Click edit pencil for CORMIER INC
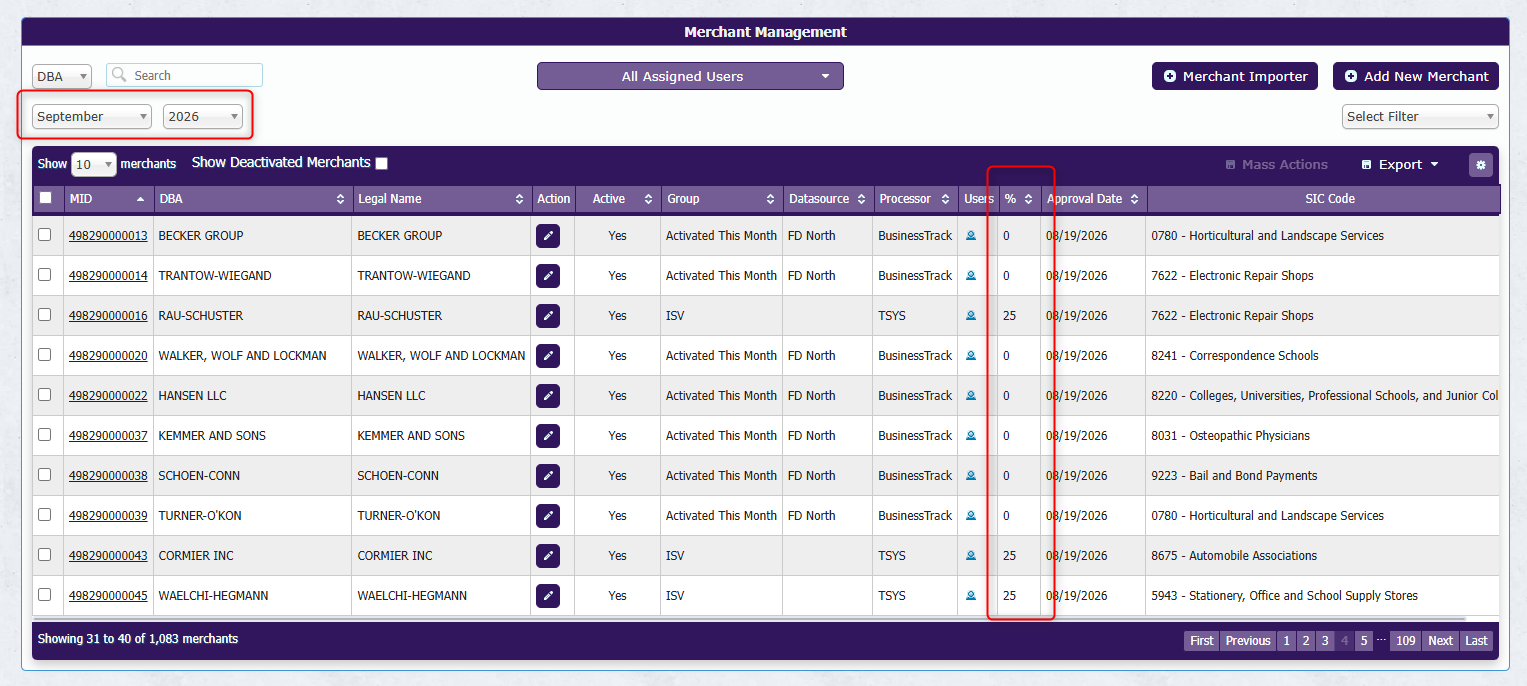The image size is (1527, 686). tap(548, 556)
